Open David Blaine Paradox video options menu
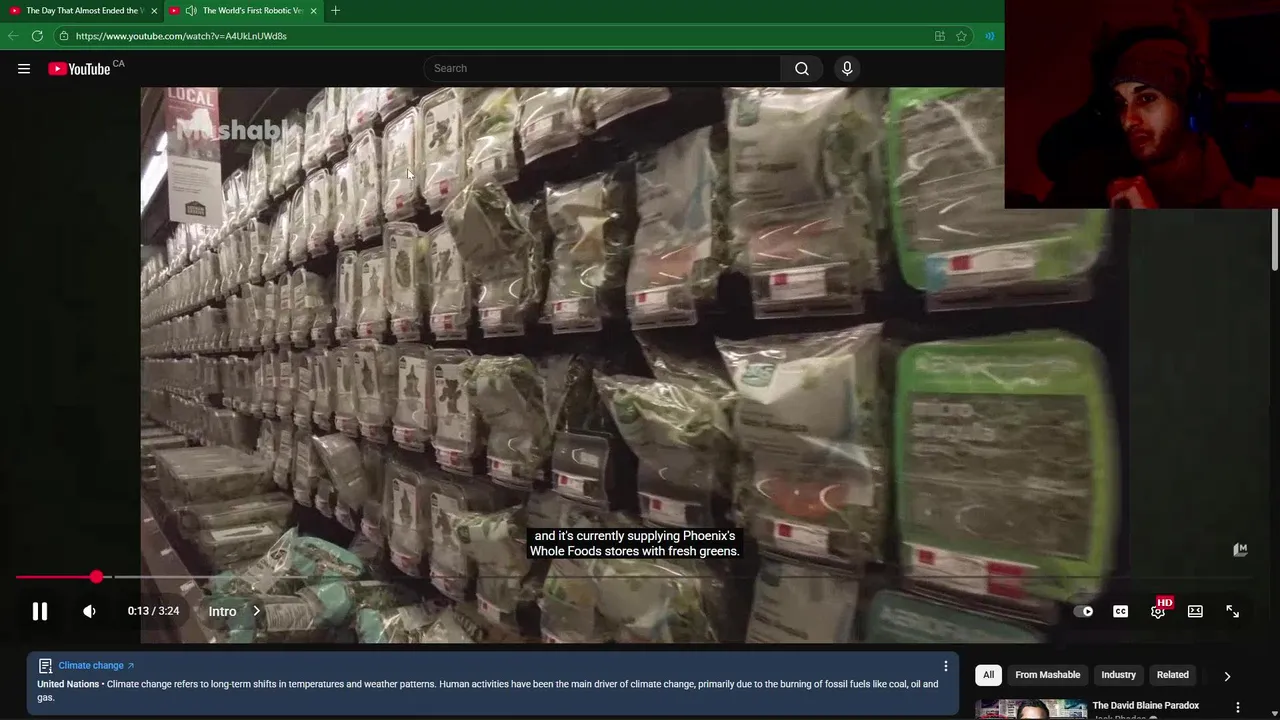The image size is (1280, 720). [1238, 707]
